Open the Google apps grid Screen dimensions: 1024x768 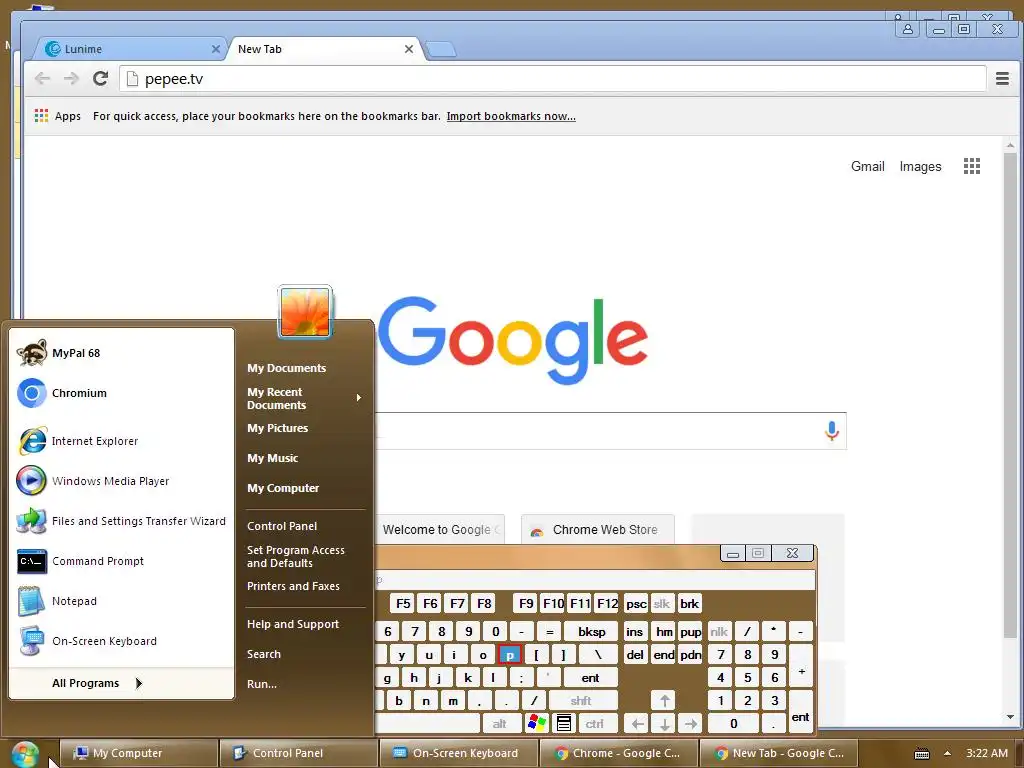click(972, 166)
